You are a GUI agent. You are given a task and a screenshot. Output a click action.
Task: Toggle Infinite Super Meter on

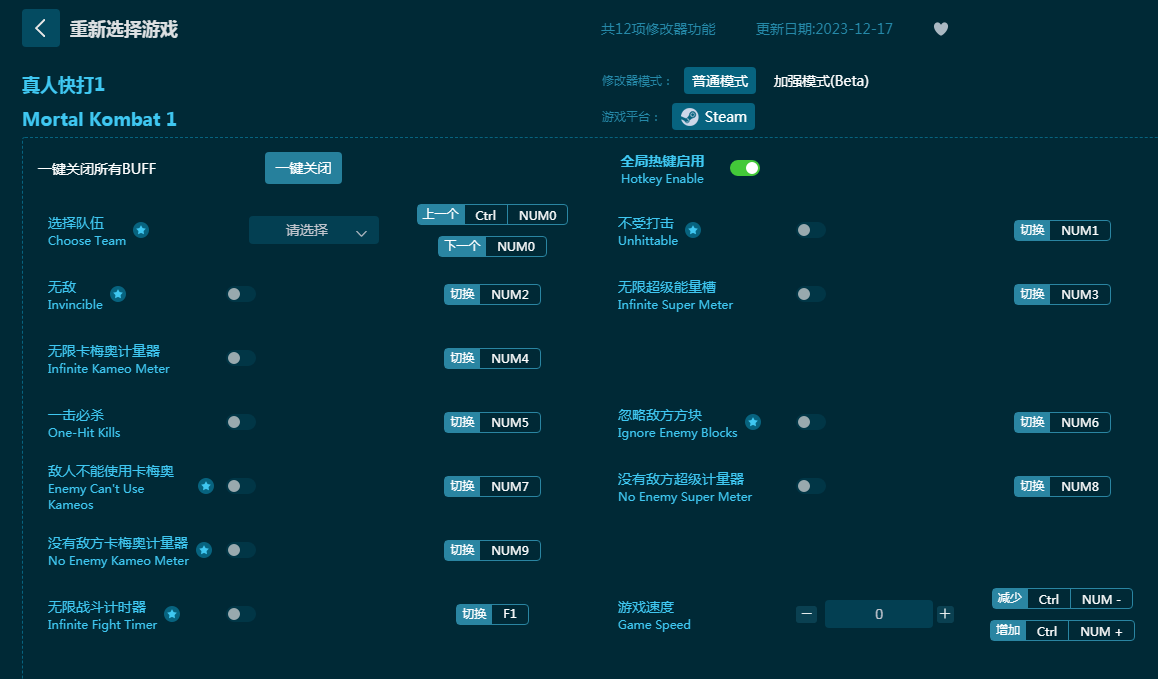click(810, 294)
